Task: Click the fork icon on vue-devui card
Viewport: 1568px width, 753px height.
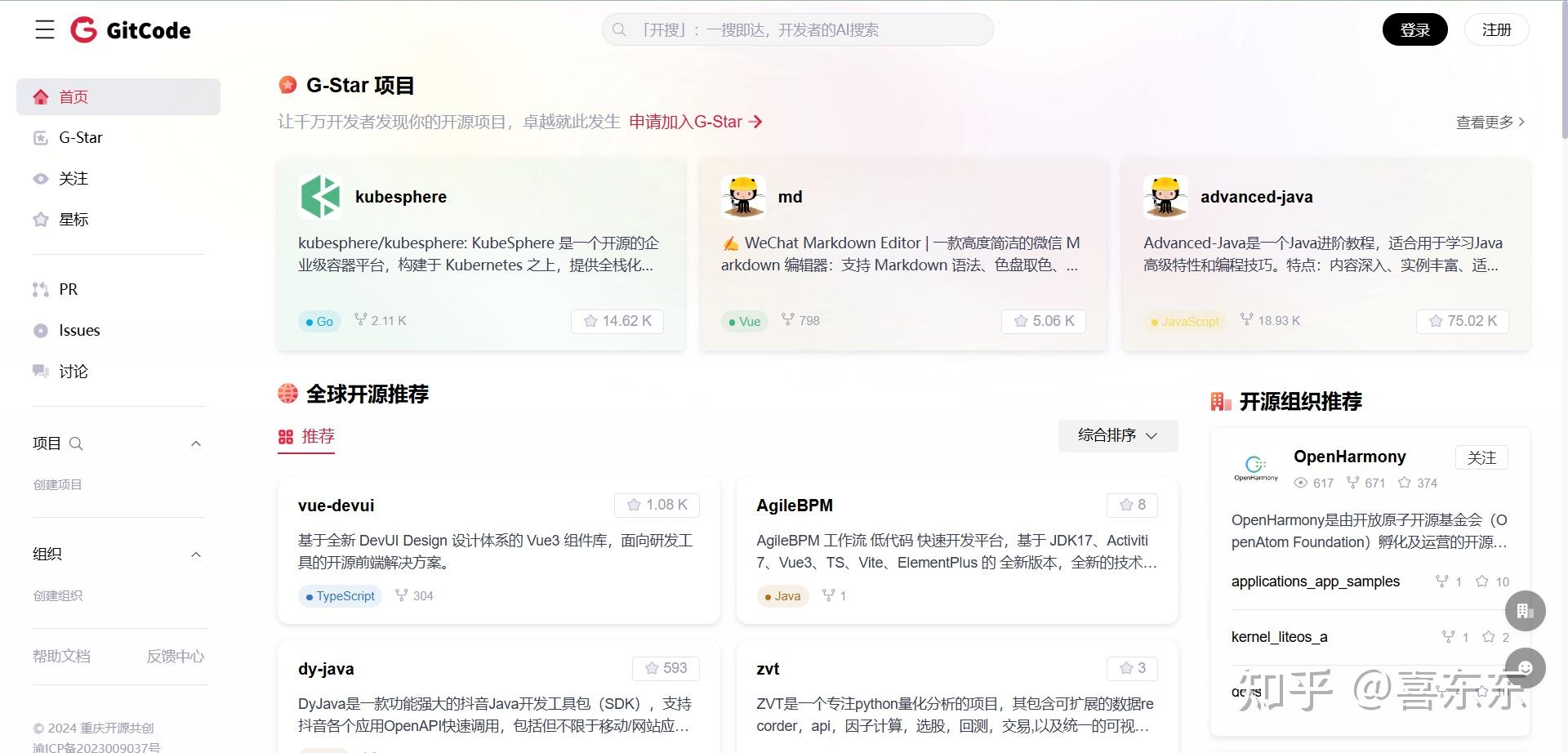Action: click(401, 595)
